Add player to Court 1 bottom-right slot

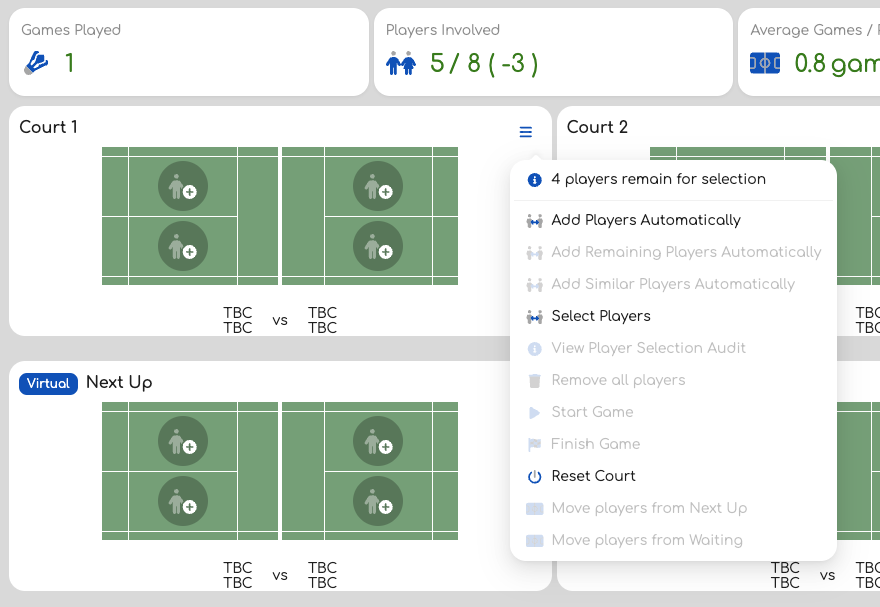378,246
